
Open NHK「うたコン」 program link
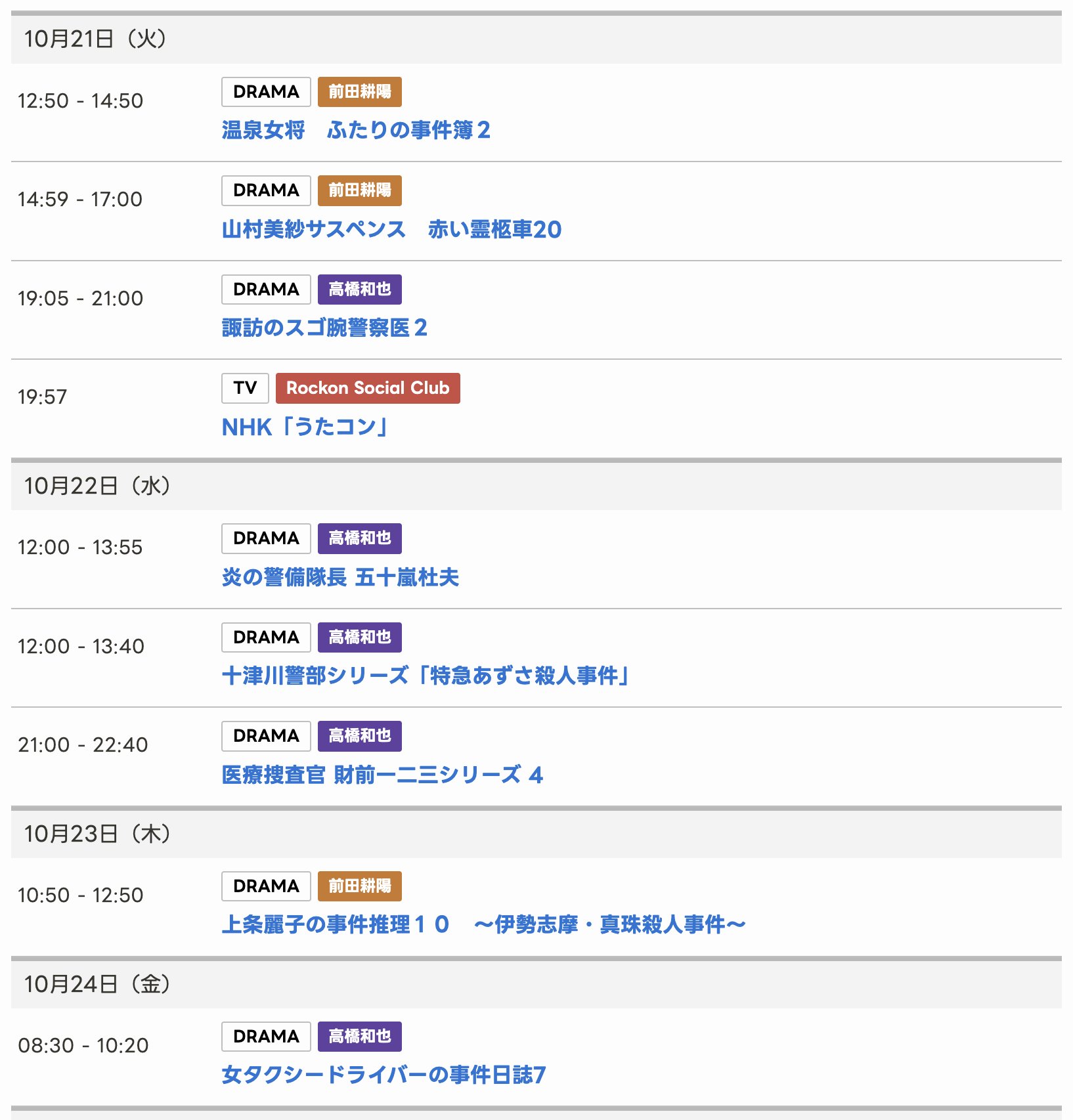305,427
